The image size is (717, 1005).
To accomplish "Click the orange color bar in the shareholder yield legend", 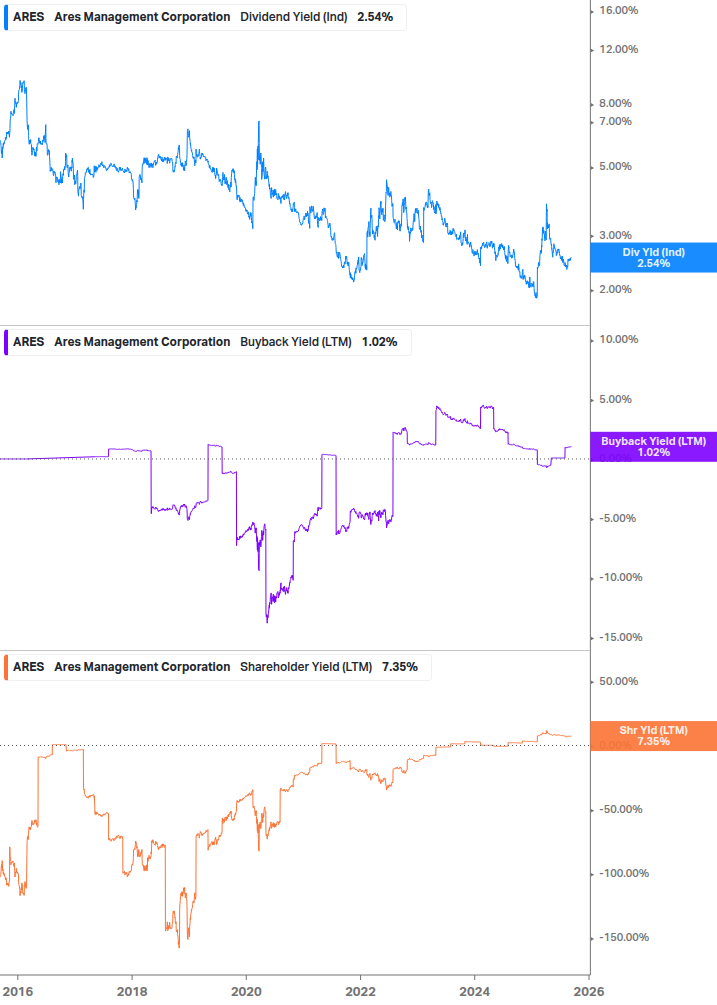I will click(6, 667).
